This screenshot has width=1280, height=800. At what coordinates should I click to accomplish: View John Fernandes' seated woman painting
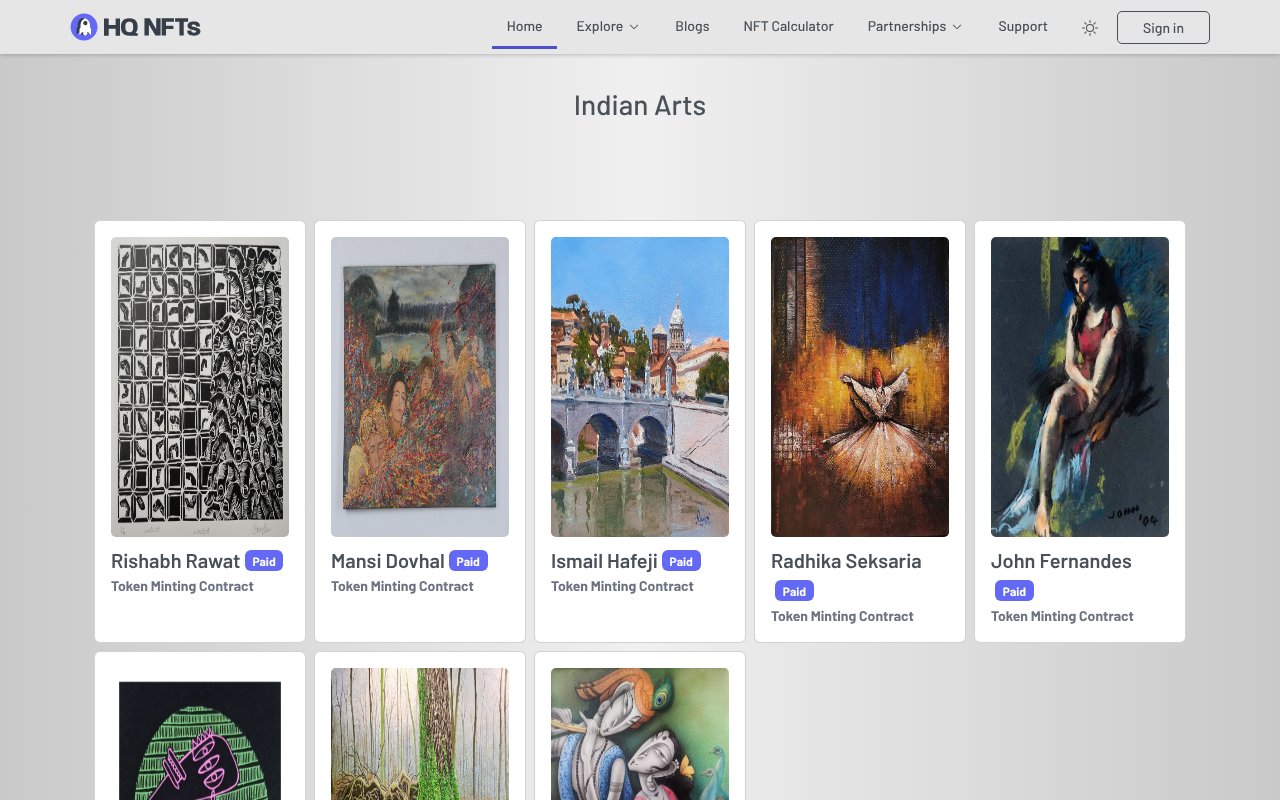click(1080, 386)
